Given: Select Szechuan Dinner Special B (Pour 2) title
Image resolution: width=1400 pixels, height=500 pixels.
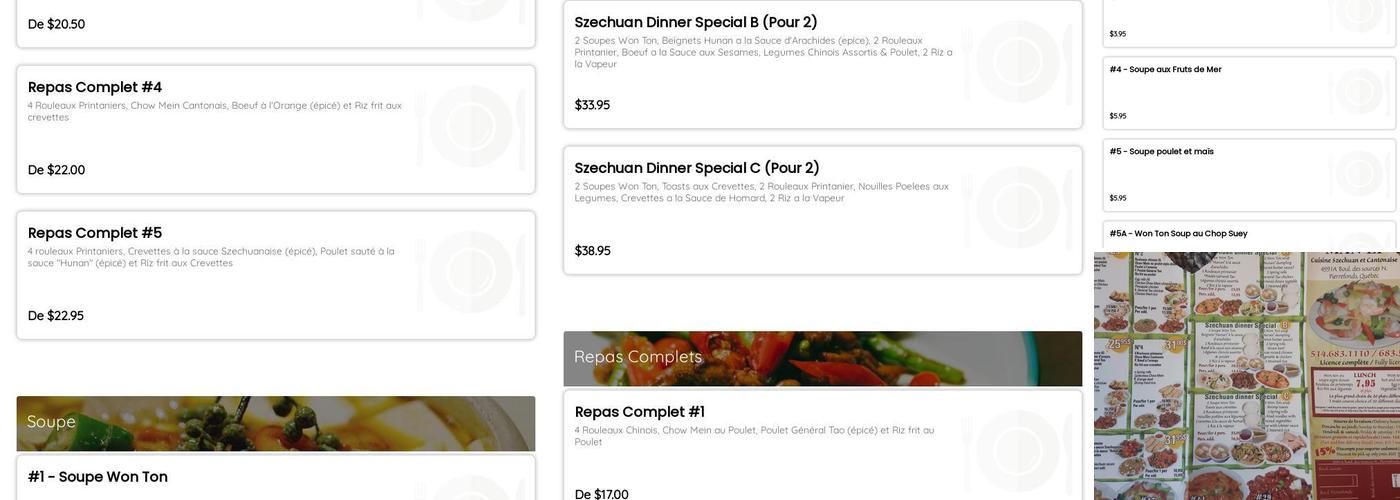Looking at the screenshot, I should click(x=695, y=22).
